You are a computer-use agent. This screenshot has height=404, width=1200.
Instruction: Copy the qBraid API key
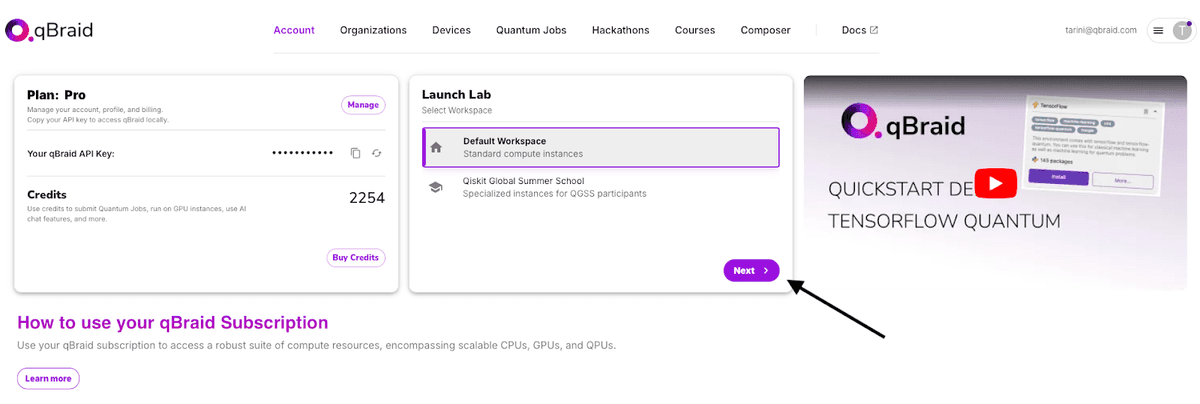[x=355, y=153]
